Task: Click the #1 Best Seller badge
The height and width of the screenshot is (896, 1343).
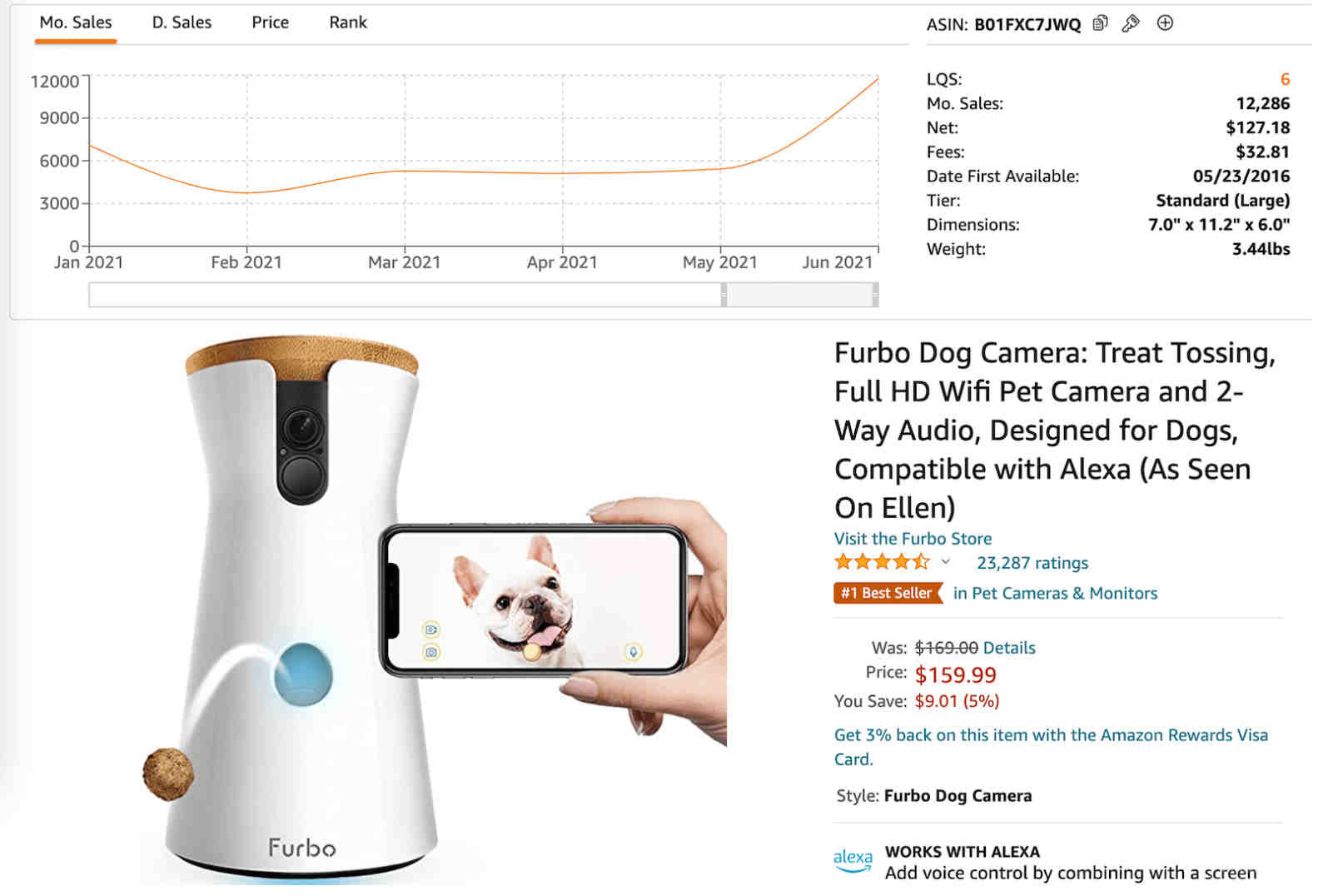Action: [x=888, y=593]
